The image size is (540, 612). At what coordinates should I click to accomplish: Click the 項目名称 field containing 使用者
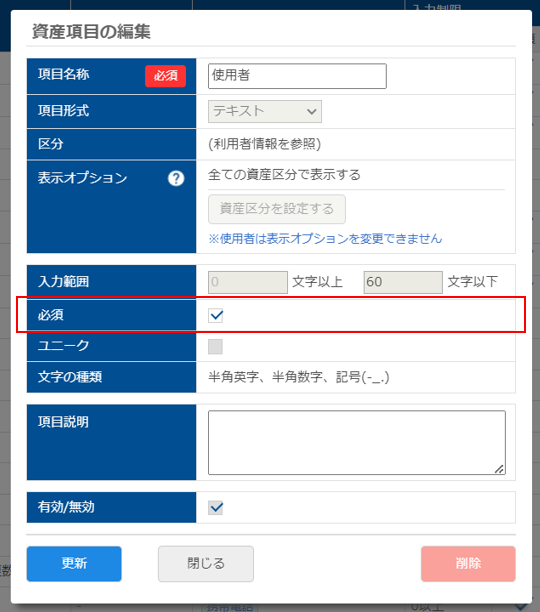pos(297,76)
